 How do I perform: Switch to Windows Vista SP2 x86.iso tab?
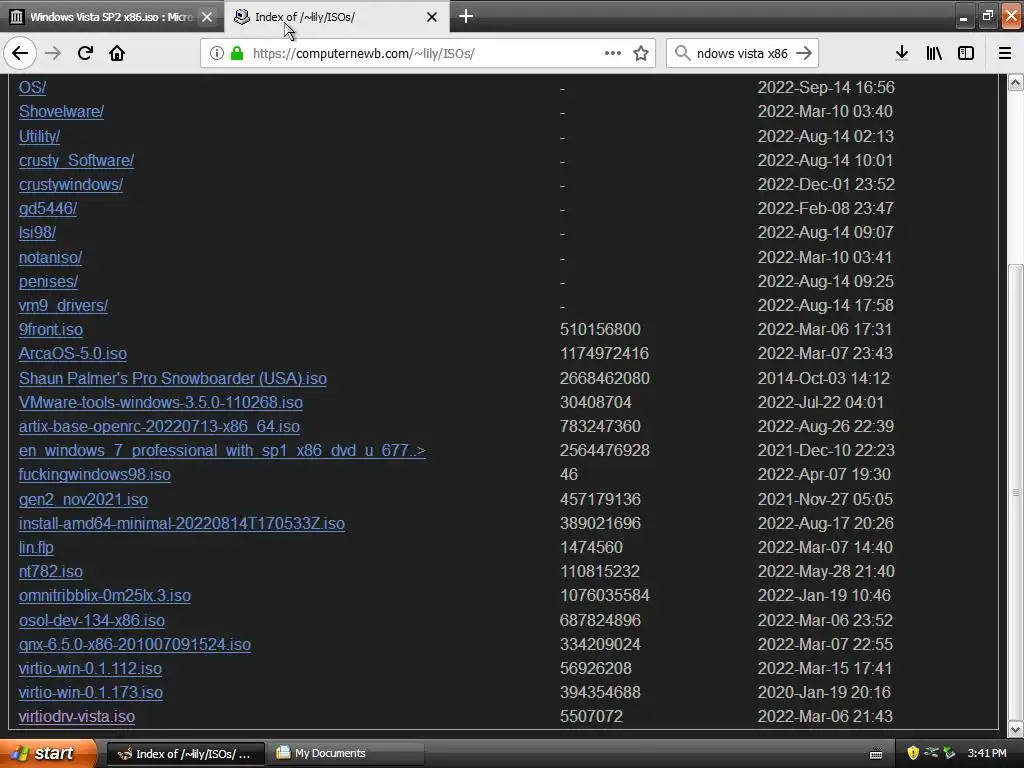[x=111, y=17]
